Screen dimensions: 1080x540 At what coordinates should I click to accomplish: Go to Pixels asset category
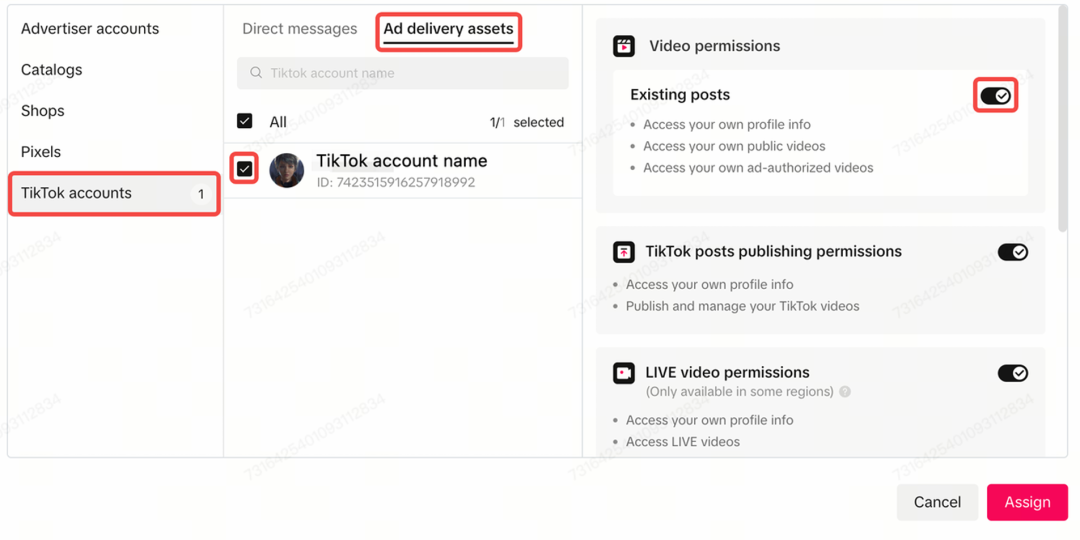(x=41, y=152)
